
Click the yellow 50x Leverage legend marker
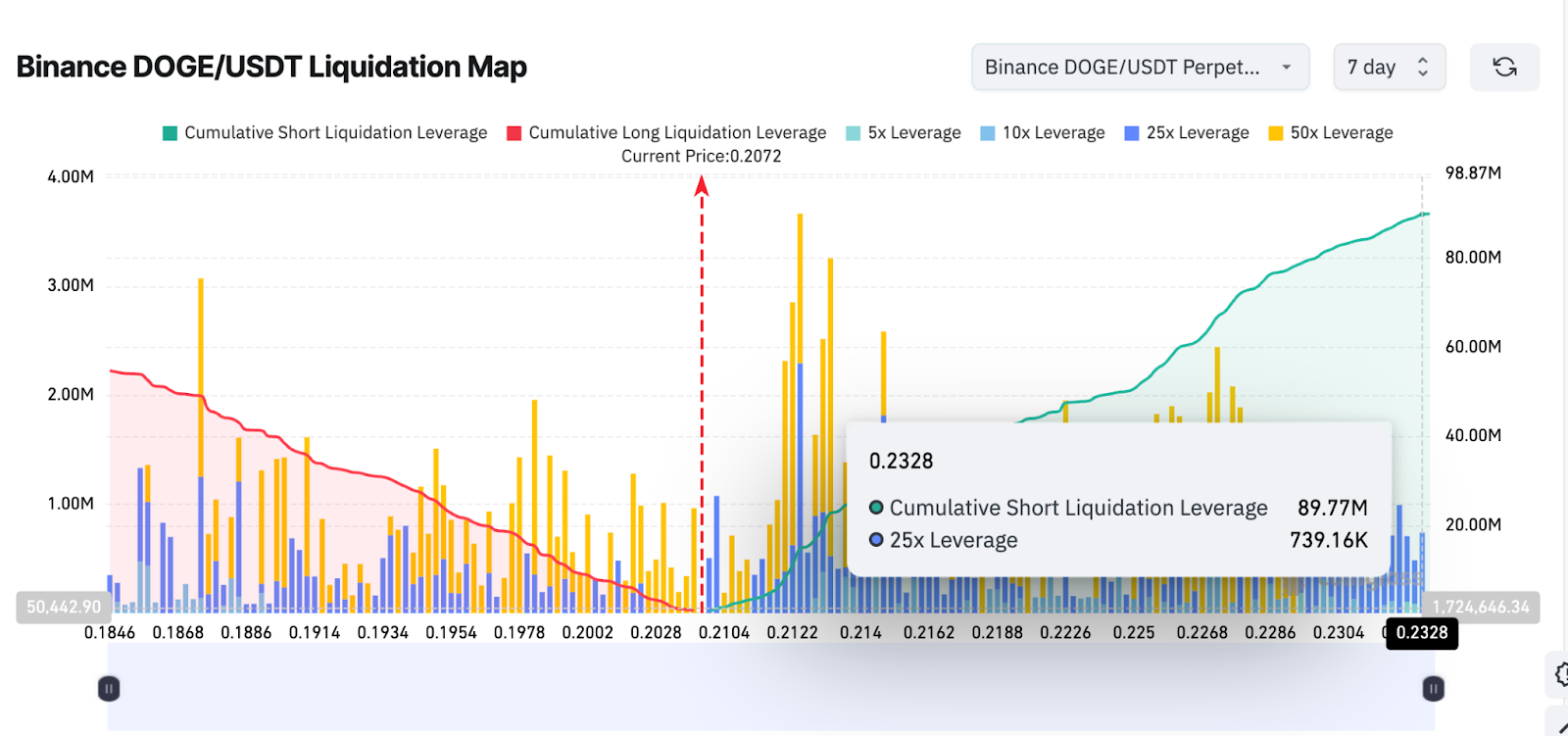pos(1275,133)
